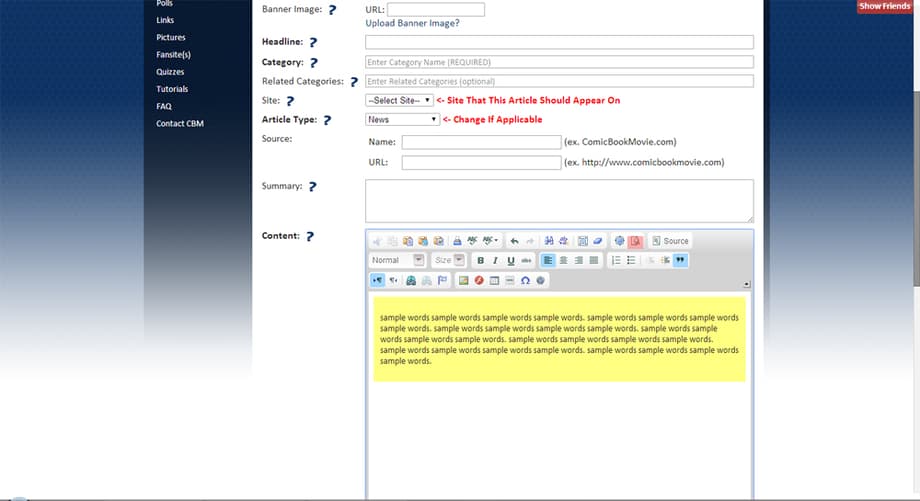Open the Article Type dropdown
Screen dimensions: 920x501
pos(402,119)
